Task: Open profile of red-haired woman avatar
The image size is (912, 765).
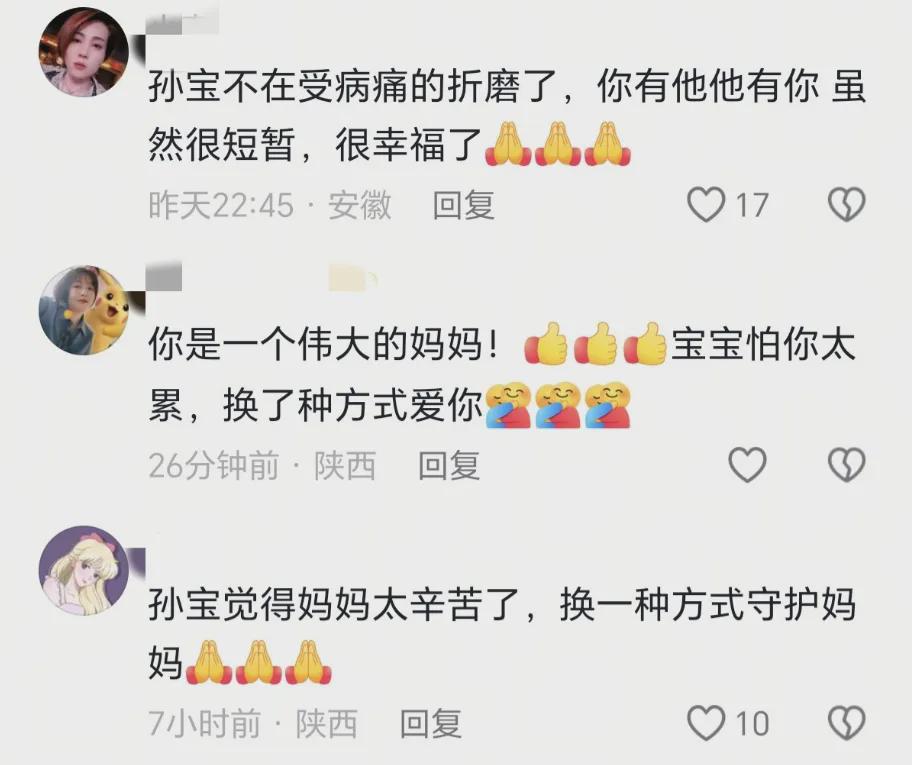Action: [84, 52]
